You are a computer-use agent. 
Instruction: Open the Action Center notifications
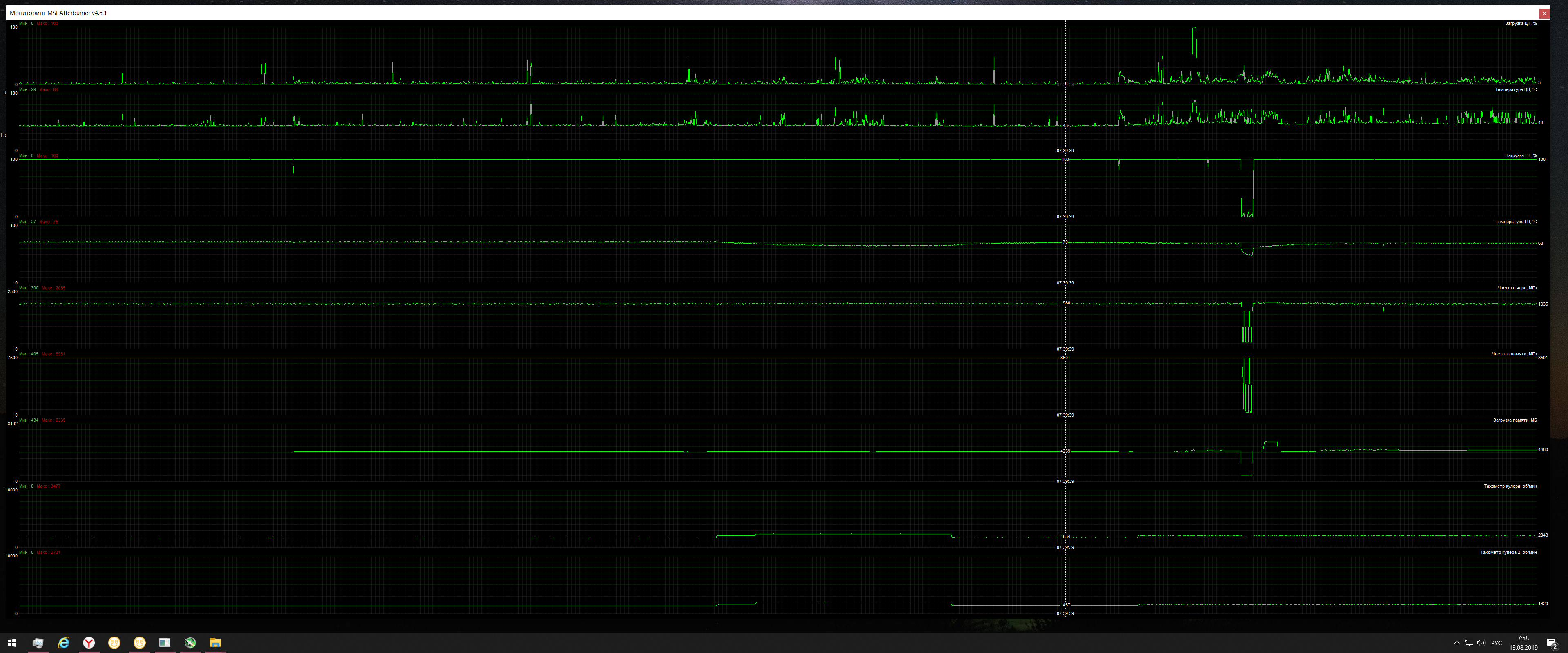coord(1552,643)
